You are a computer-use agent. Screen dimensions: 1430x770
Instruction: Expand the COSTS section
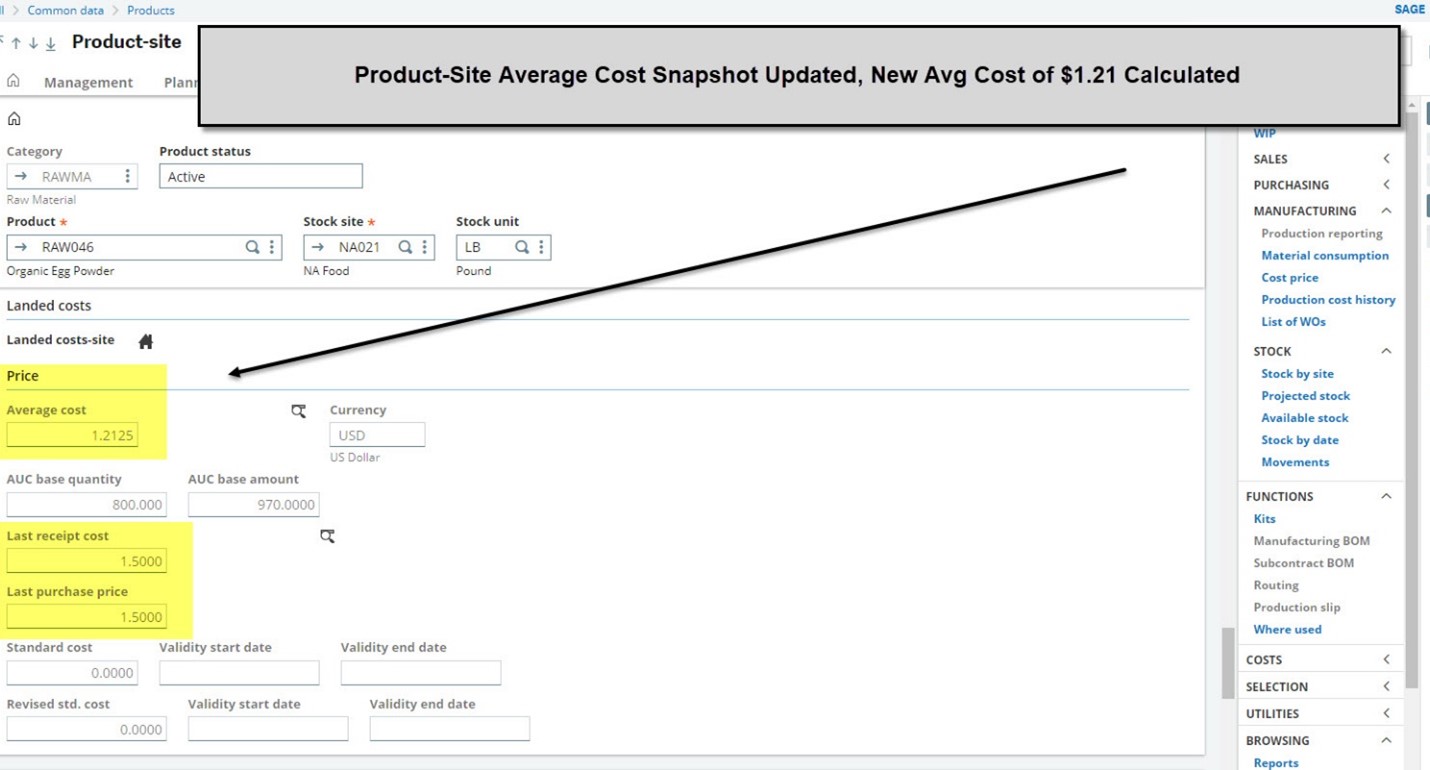(1385, 659)
